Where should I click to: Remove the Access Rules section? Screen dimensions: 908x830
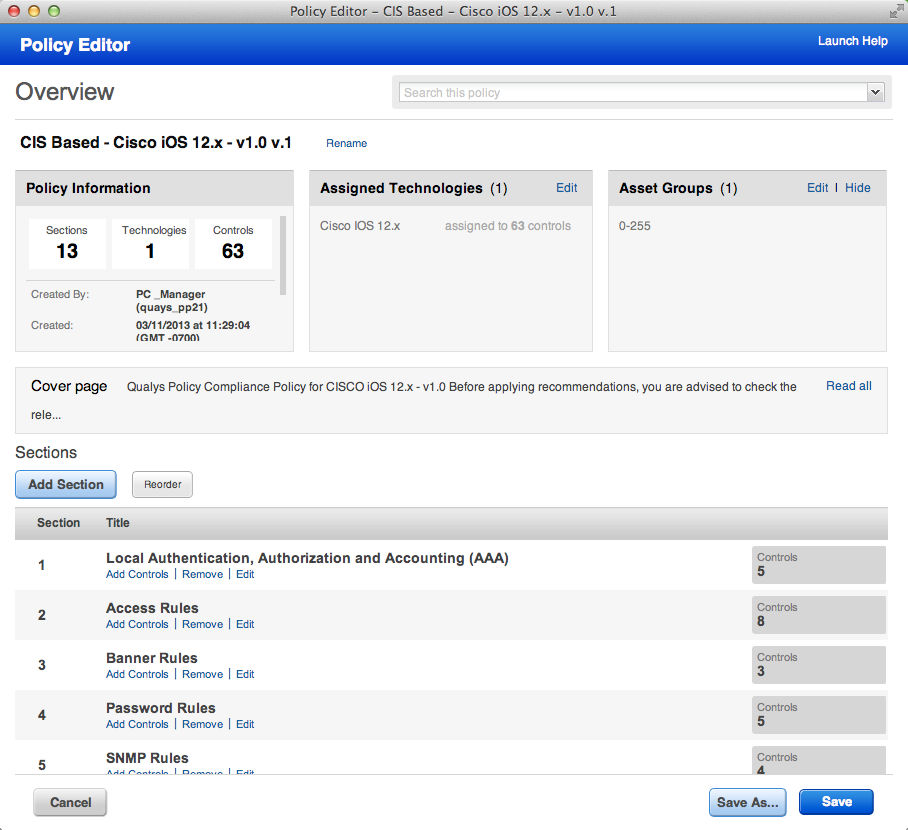coord(203,624)
